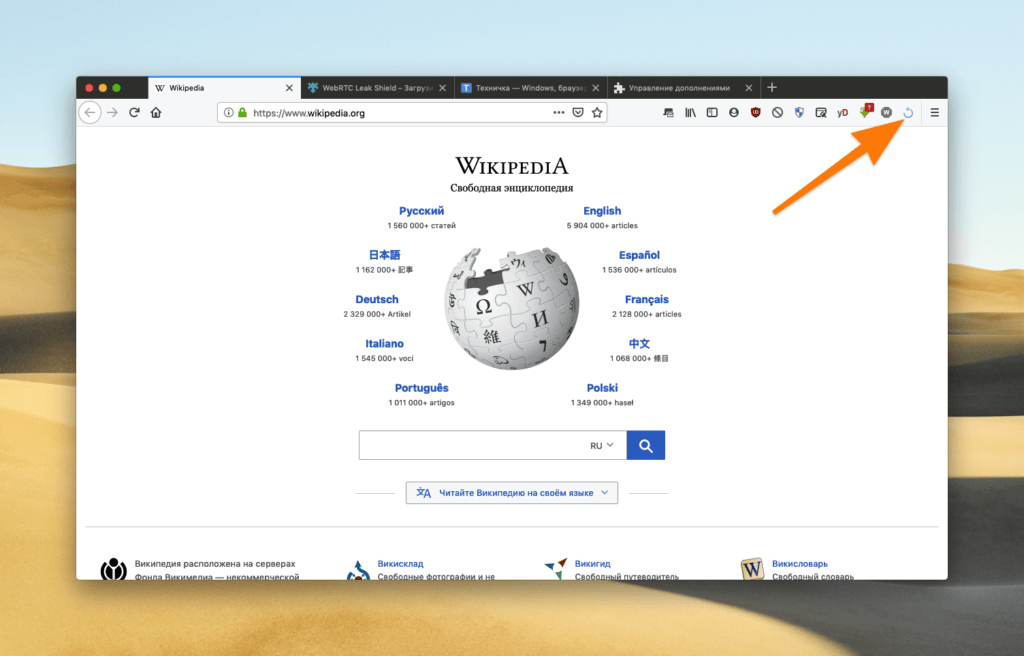
Task: Open a new tab with the plus button
Action: click(772, 88)
